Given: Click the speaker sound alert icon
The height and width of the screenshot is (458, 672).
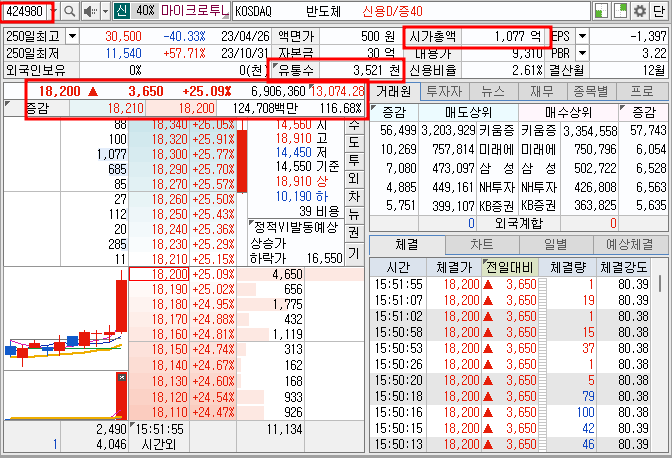Looking at the screenshot, I should coord(90,11).
